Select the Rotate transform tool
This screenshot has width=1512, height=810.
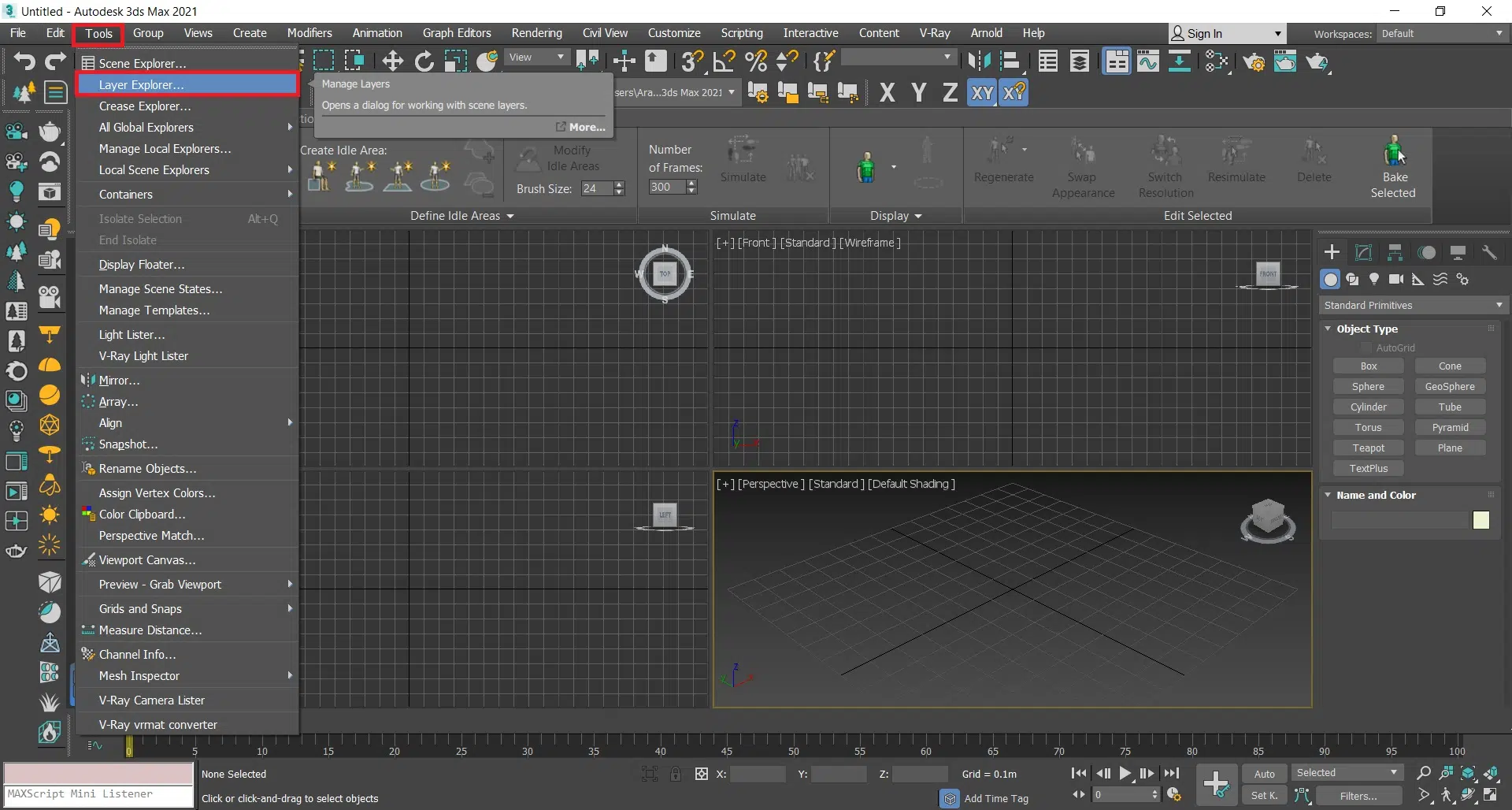(x=424, y=61)
